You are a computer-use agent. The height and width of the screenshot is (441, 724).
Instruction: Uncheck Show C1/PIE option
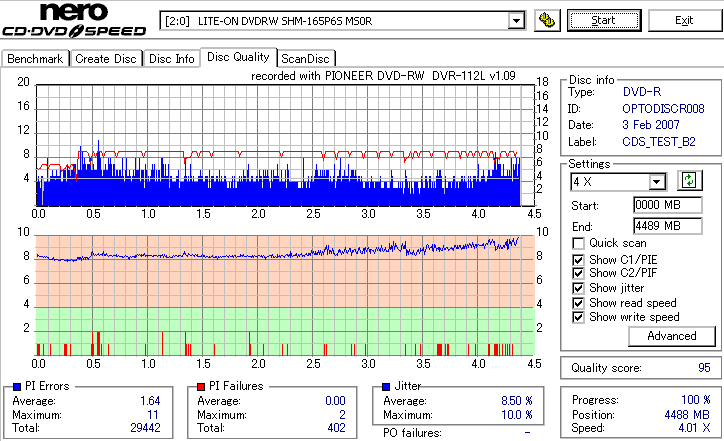(x=578, y=260)
